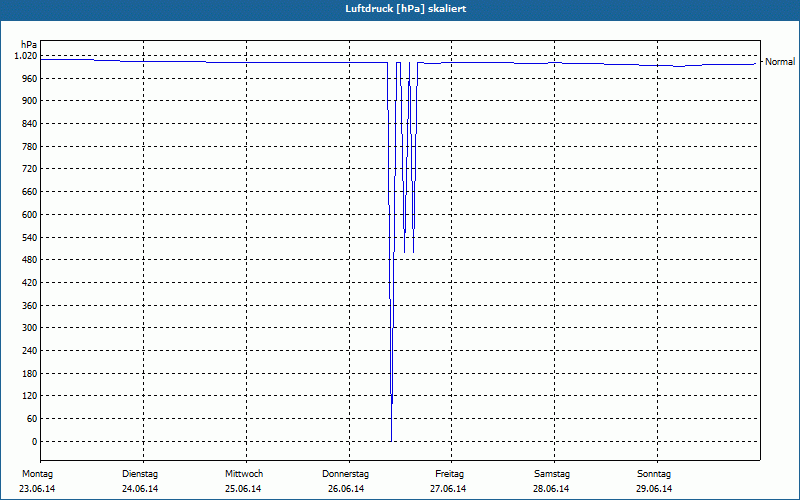Select the 'Sonntag' day label
Screen dimensions: 800x500
pyautogui.click(x=654, y=474)
